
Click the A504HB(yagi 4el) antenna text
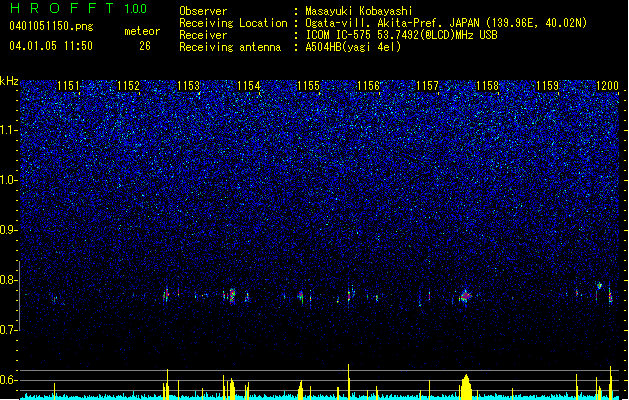pyautogui.click(x=353, y=47)
